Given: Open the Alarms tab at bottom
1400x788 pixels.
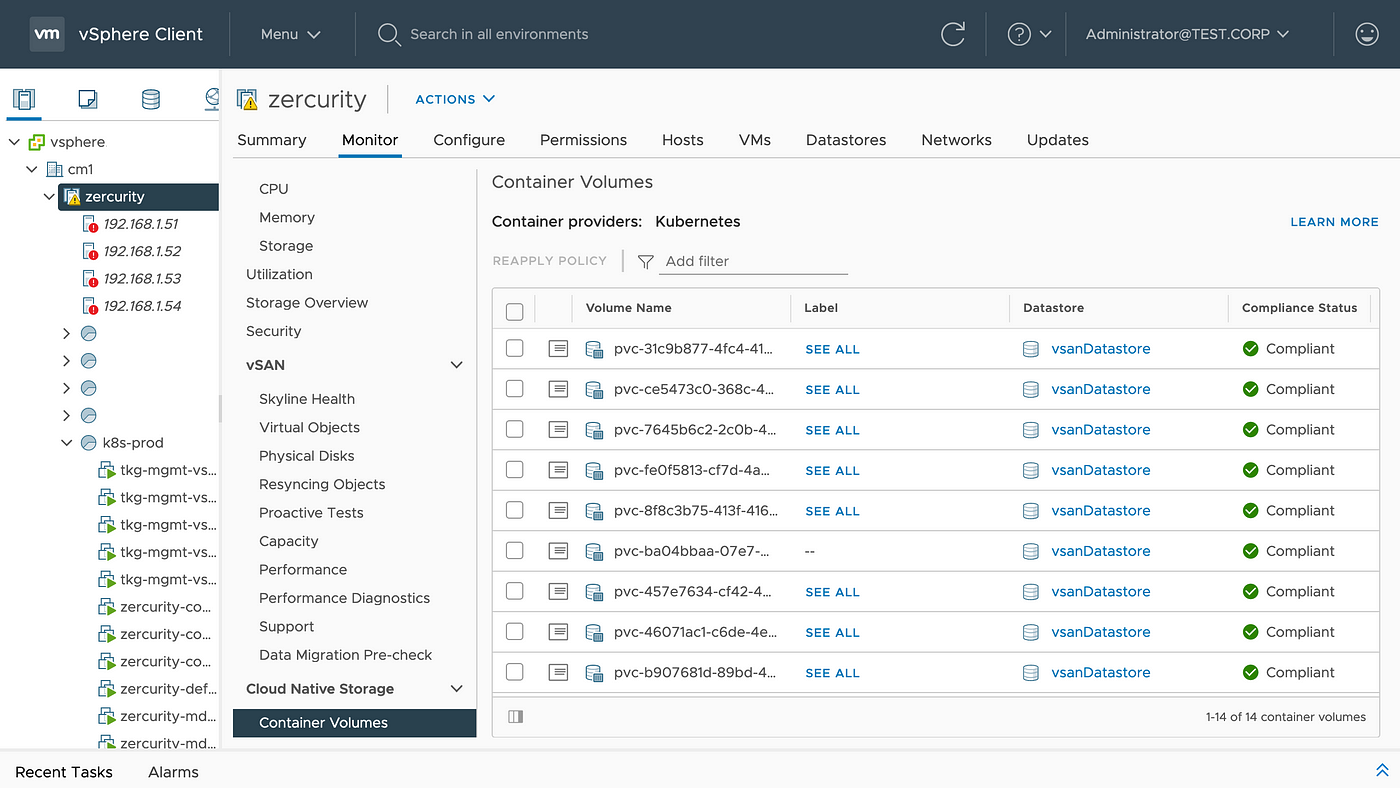Looking at the screenshot, I should (173, 772).
